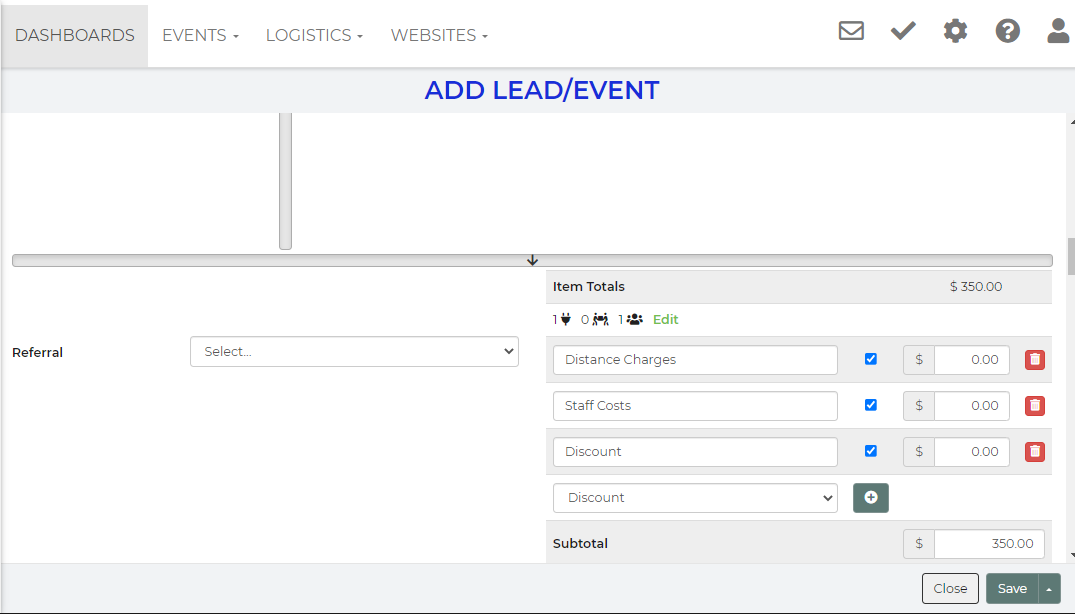Open the Save button dropdown arrow
The image size is (1075, 614).
coord(1049,589)
